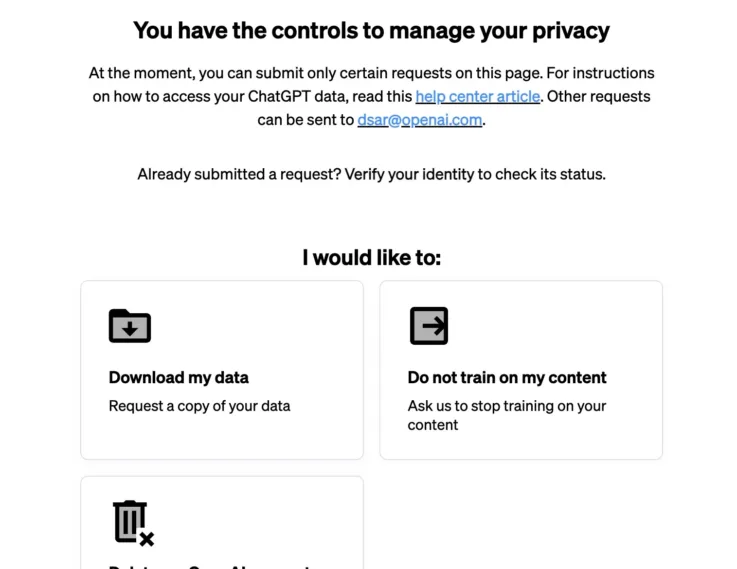Click the trash can delete icon

(x=132, y=522)
